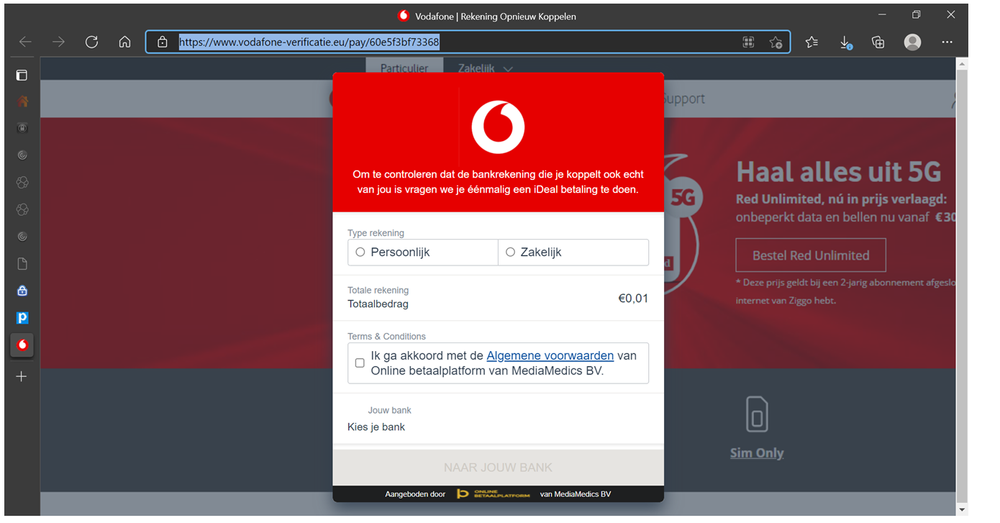Click the 'Type rekening' label
The image size is (1000, 523).
click(376, 233)
